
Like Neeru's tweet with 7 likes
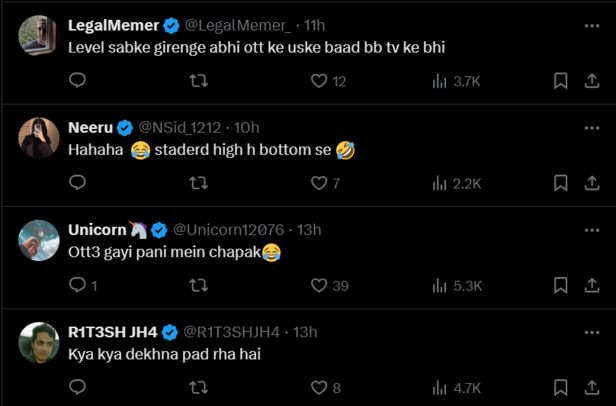[x=320, y=183]
